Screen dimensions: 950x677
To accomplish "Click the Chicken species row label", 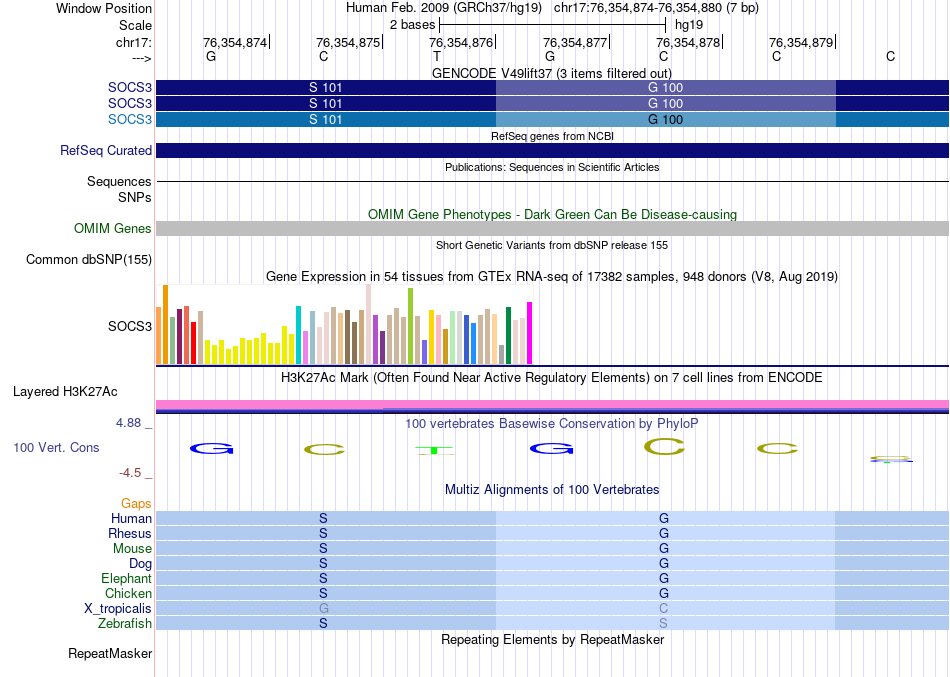I will tap(128, 593).
